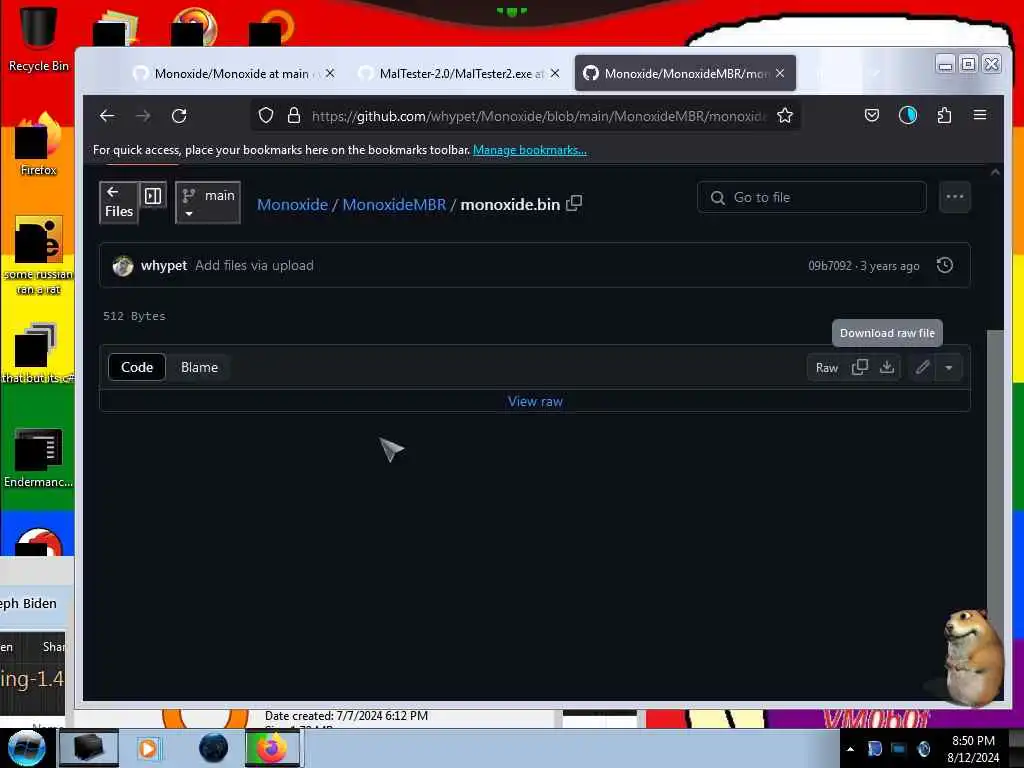Click the View raw link

[535, 402]
